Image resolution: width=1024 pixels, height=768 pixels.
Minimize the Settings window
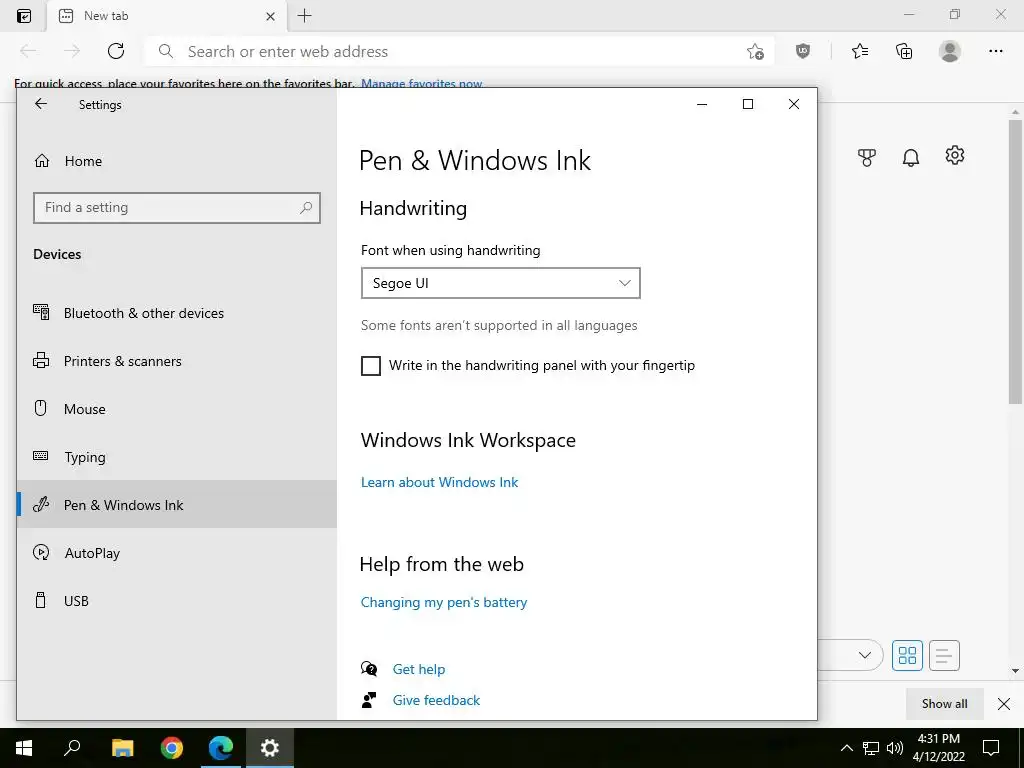[702, 104]
